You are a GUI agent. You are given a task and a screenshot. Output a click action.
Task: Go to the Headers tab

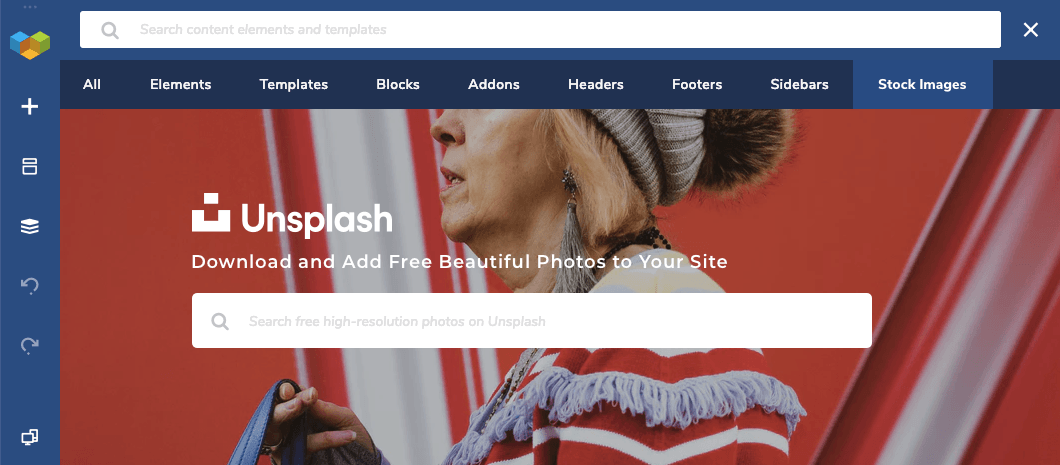click(x=596, y=84)
